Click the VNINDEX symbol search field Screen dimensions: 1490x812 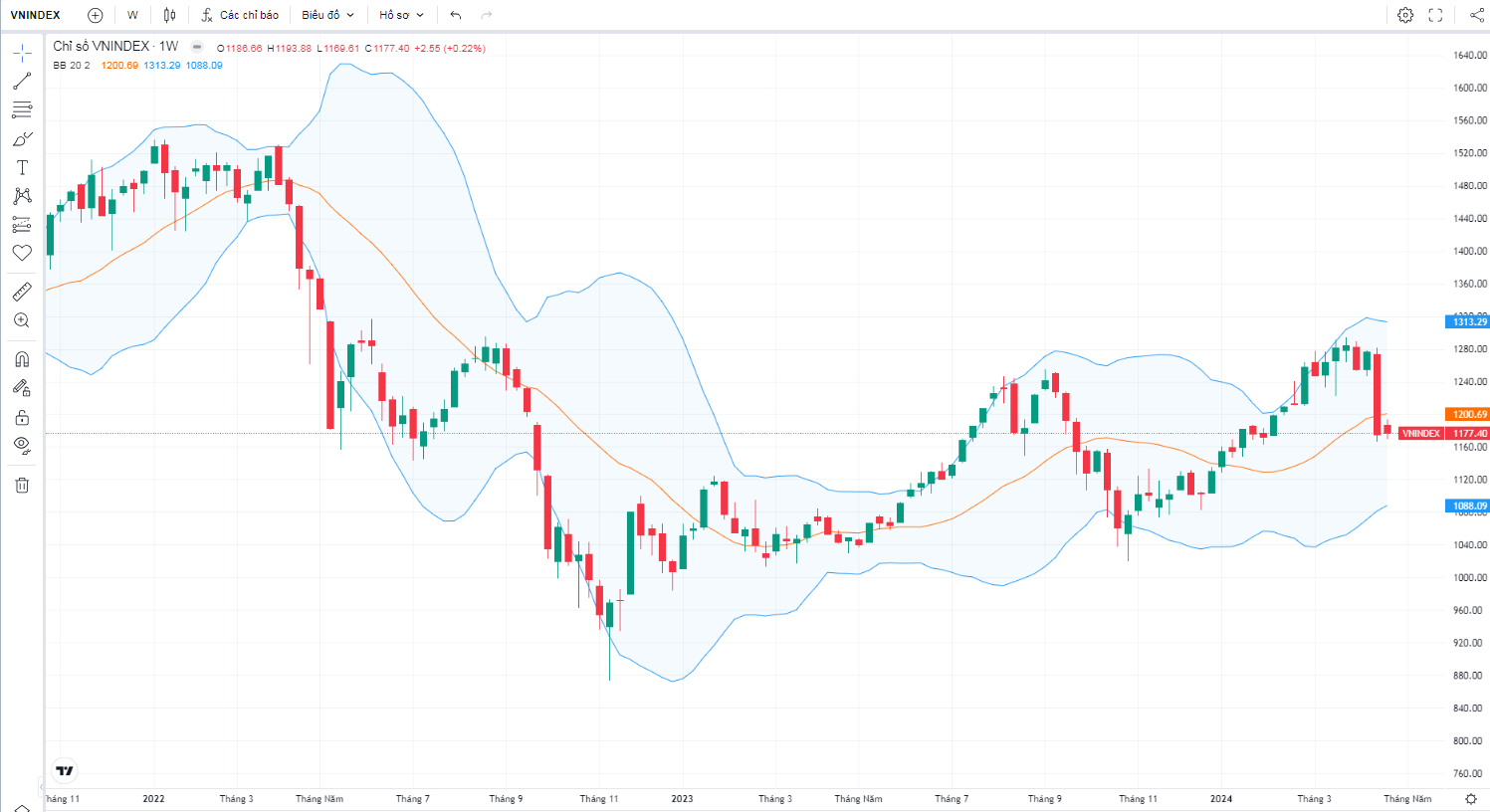[36, 15]
